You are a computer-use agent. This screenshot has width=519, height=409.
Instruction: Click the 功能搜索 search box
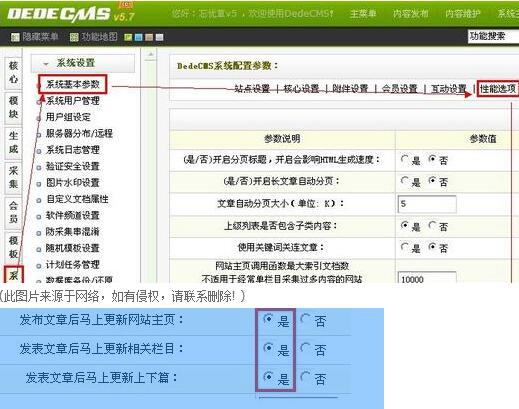pyautogui.click(x=494, y=36)
